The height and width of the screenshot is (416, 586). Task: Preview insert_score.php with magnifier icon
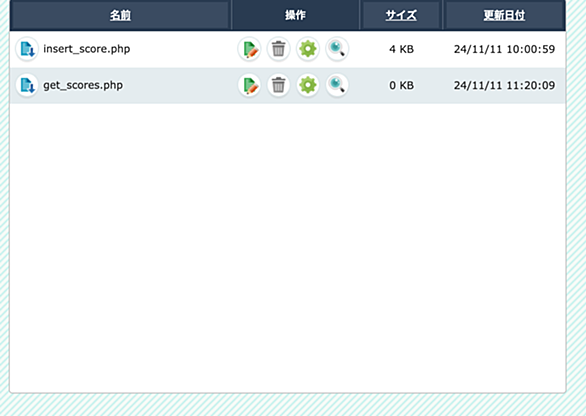point(337,49)
